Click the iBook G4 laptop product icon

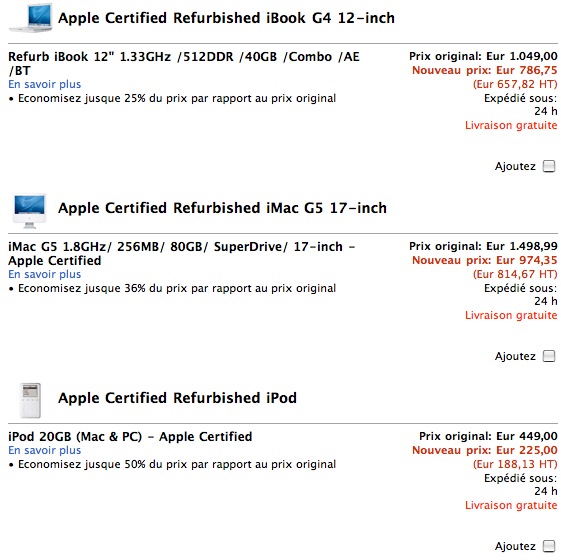pyautogui.click(x=31, y=18)
